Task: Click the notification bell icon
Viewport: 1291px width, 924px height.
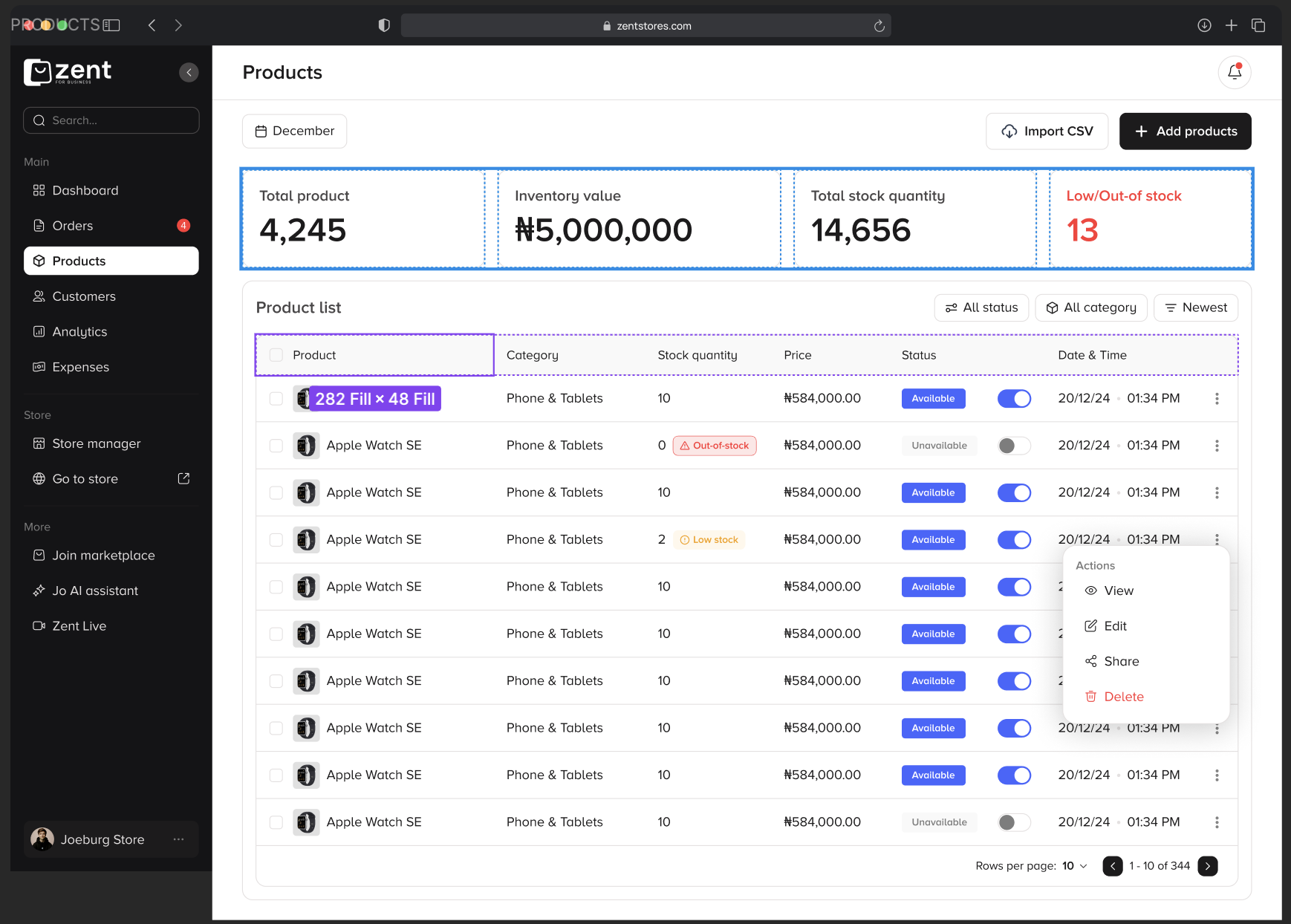Action: click(1235, 72)
